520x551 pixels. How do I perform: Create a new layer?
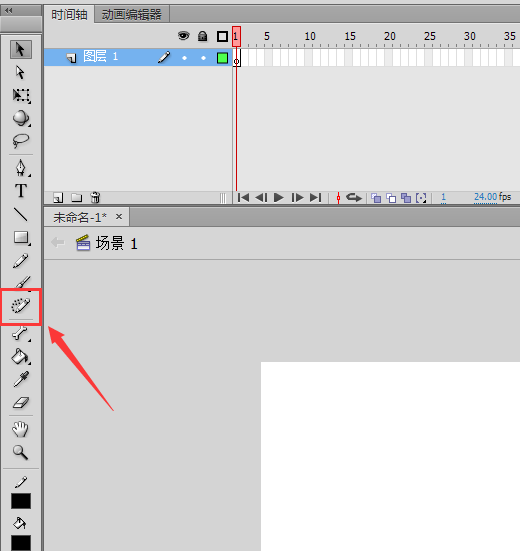[x=58, y=198]
